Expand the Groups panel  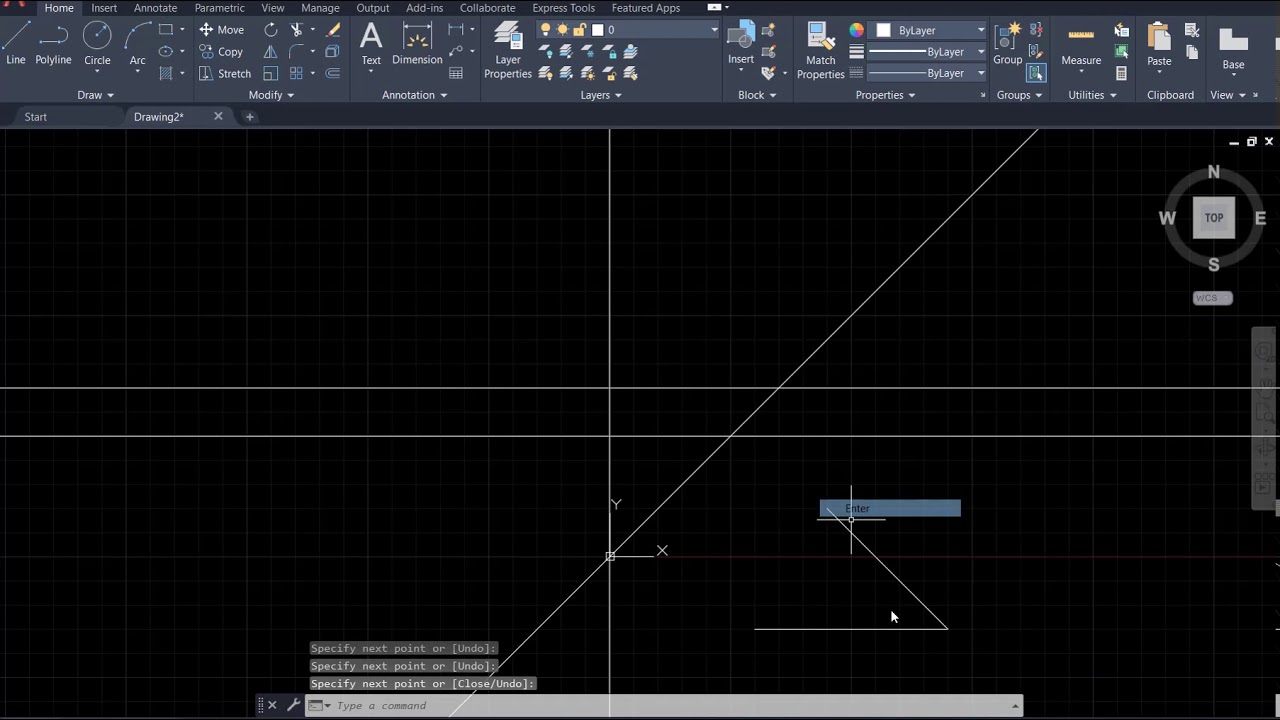click(x=1019, y=95)
